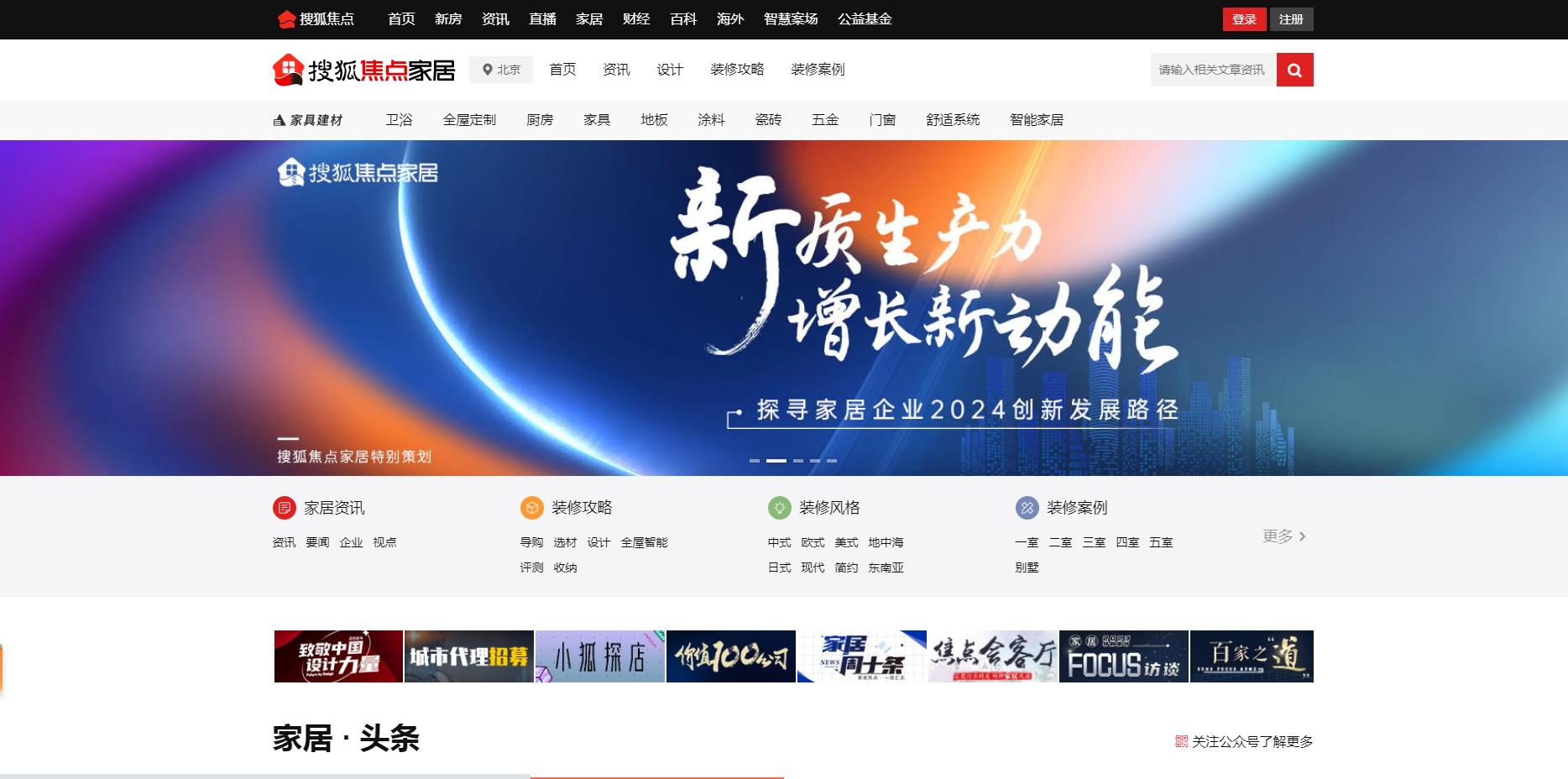1568x779 pixels.
Task: Click the 家具建材 category icon
Action: 280,120
